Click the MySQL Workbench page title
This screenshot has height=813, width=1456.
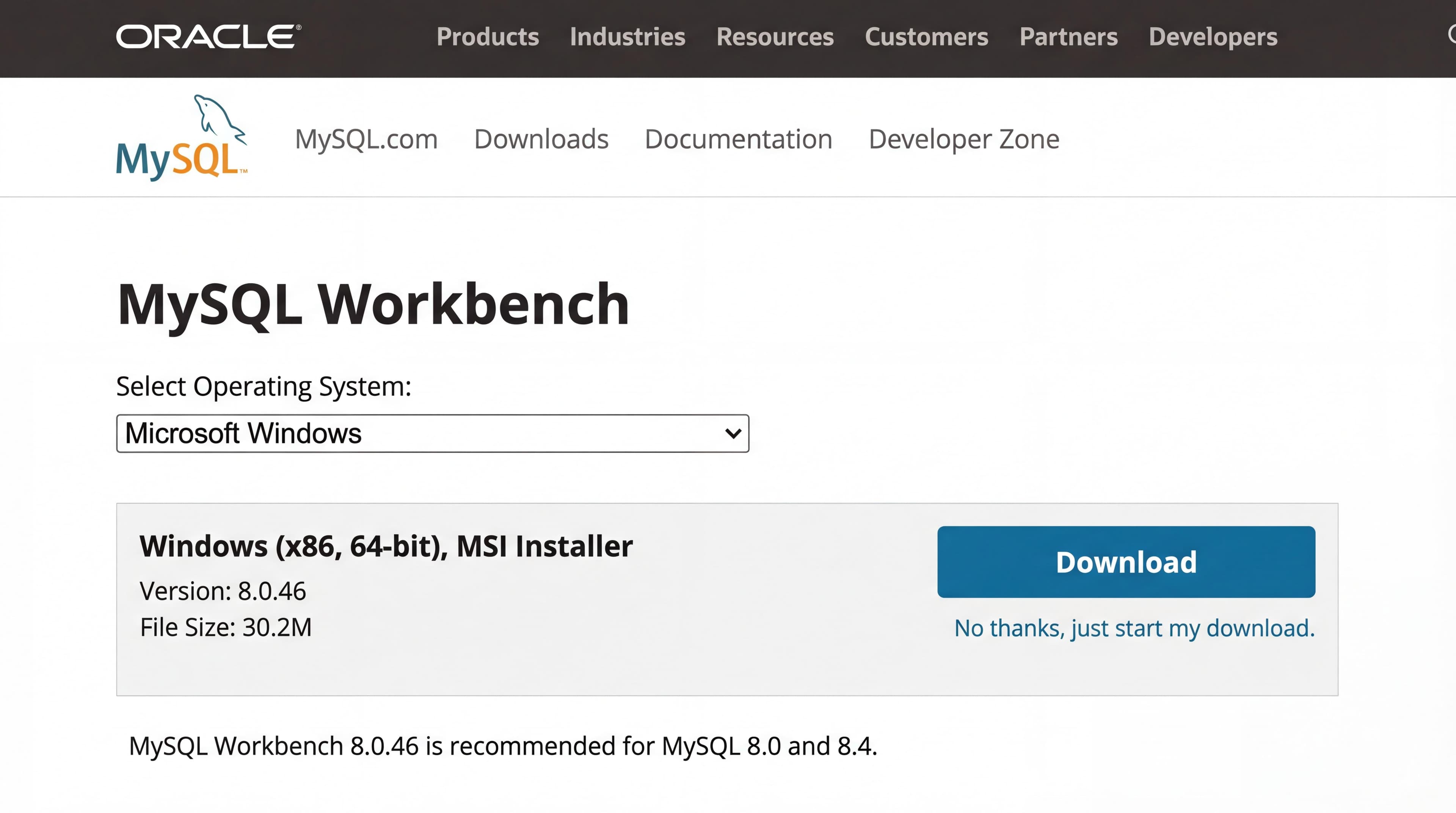point(372,304)
